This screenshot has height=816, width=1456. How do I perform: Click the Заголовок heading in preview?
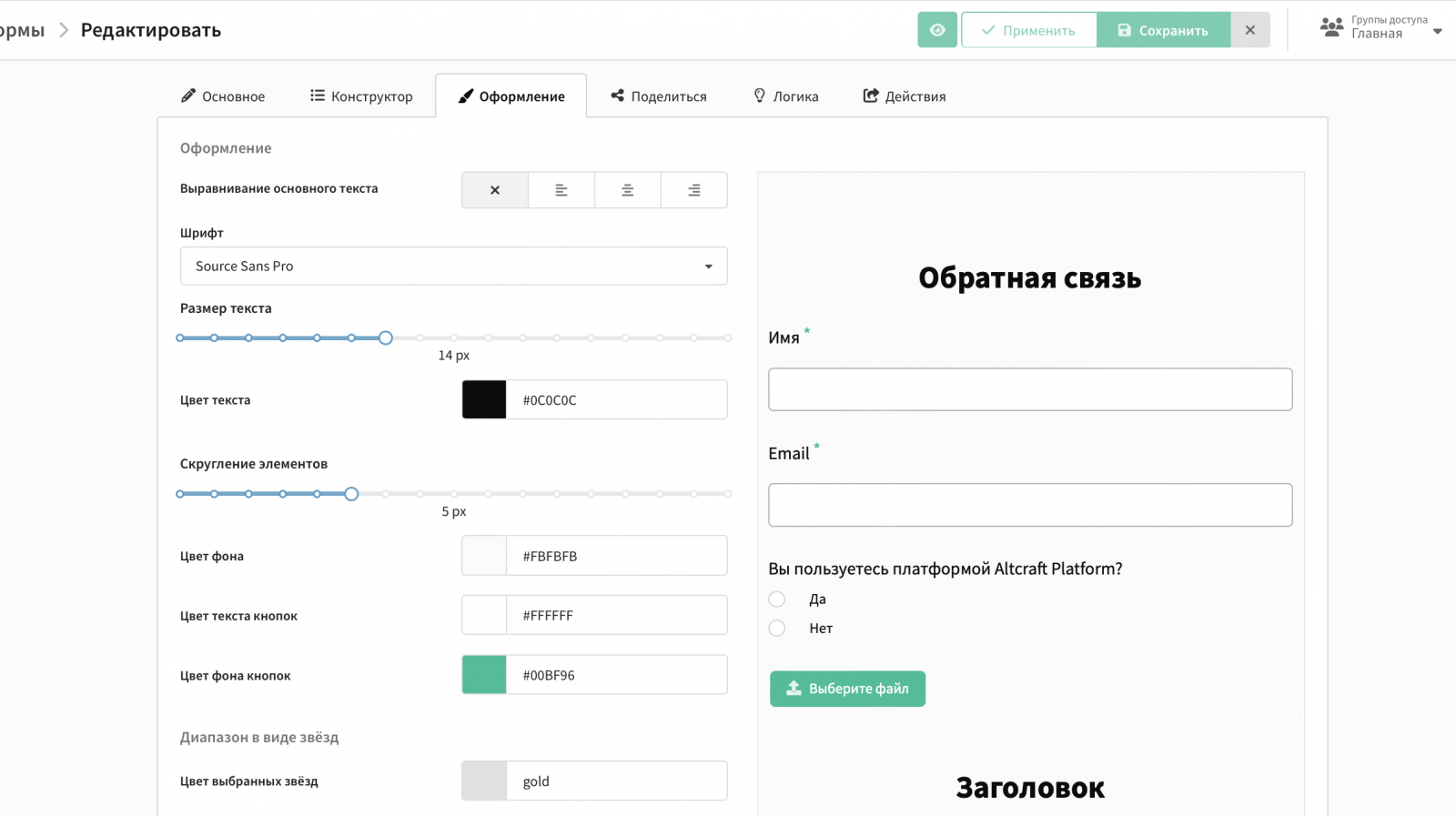[1030, 788]
